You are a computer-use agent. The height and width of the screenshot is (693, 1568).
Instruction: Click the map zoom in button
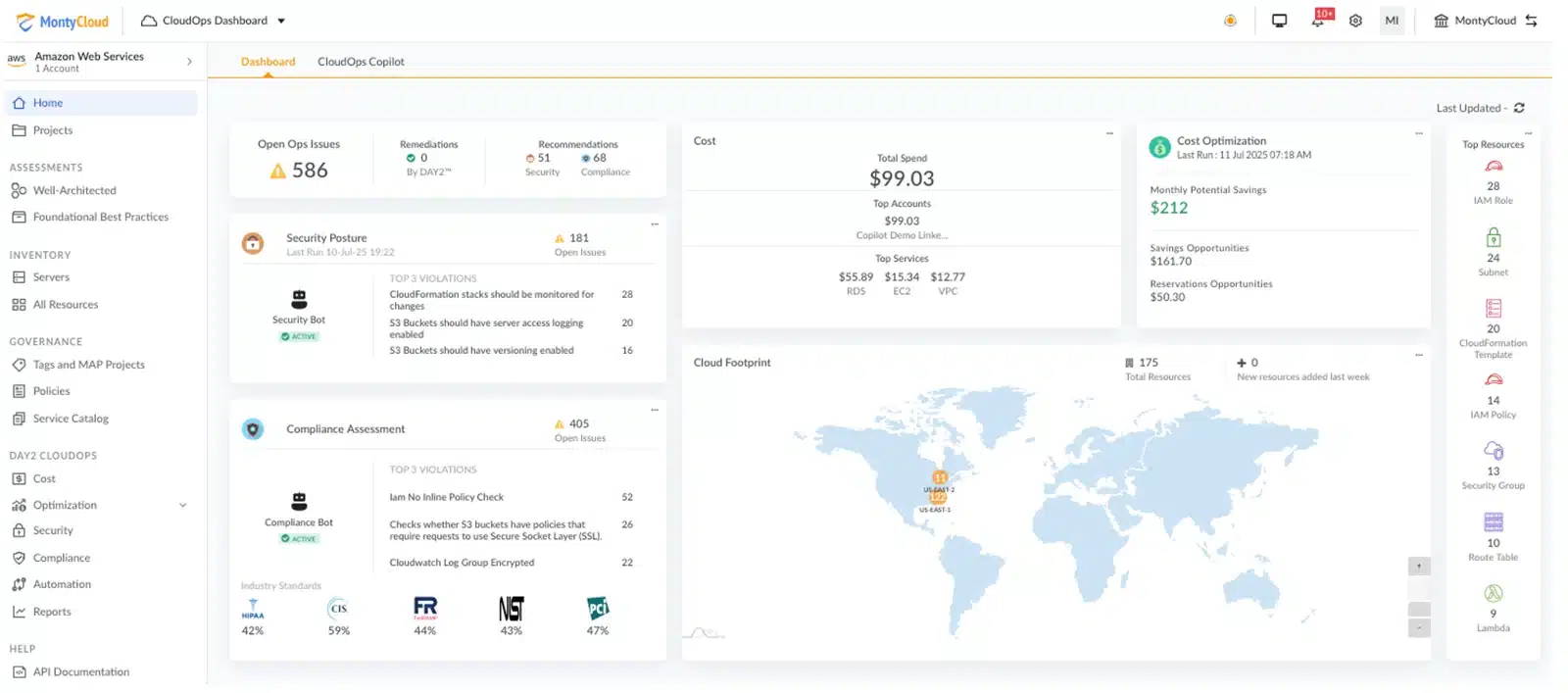tap(1419, 567)
